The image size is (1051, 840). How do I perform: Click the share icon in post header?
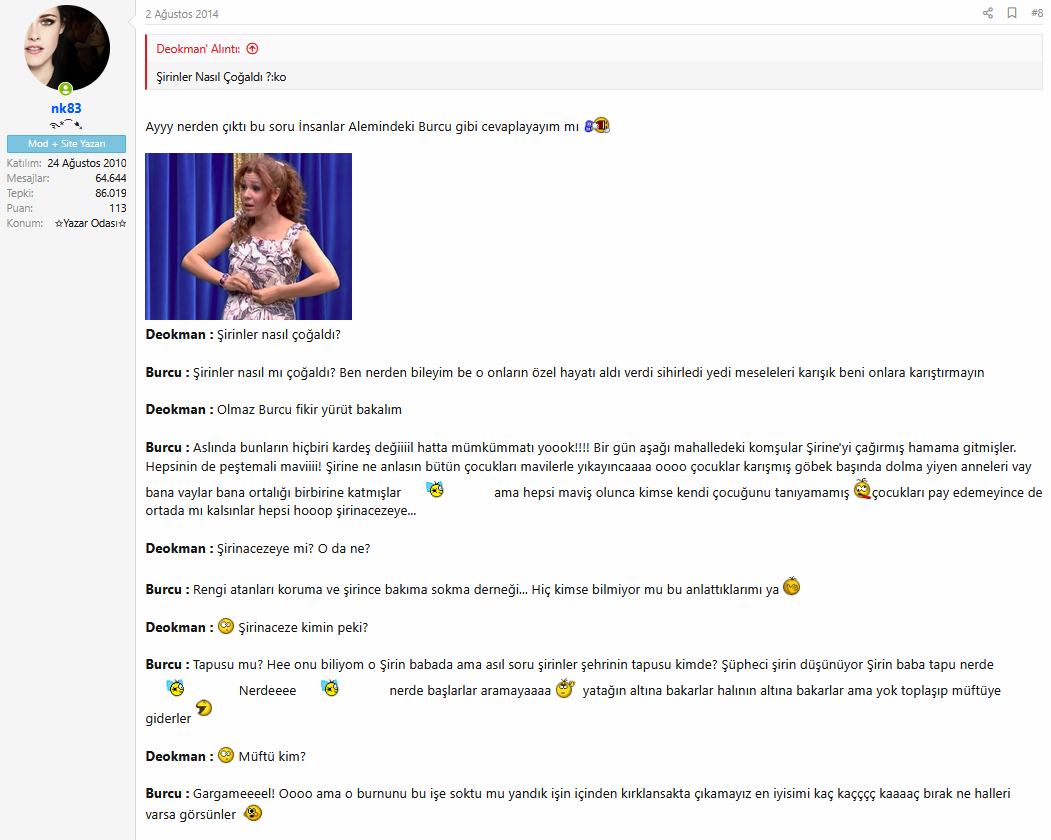(x=988, y=13)
